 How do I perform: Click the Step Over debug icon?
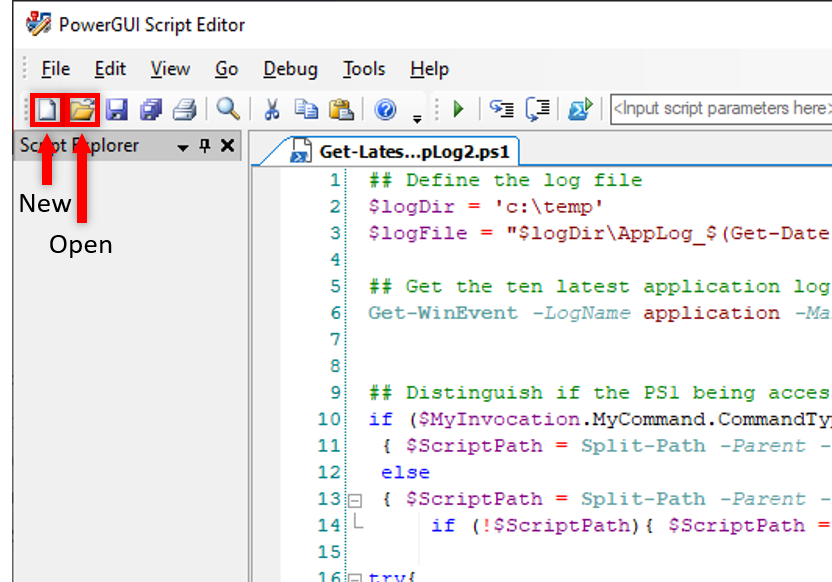[x=538, y=109]
